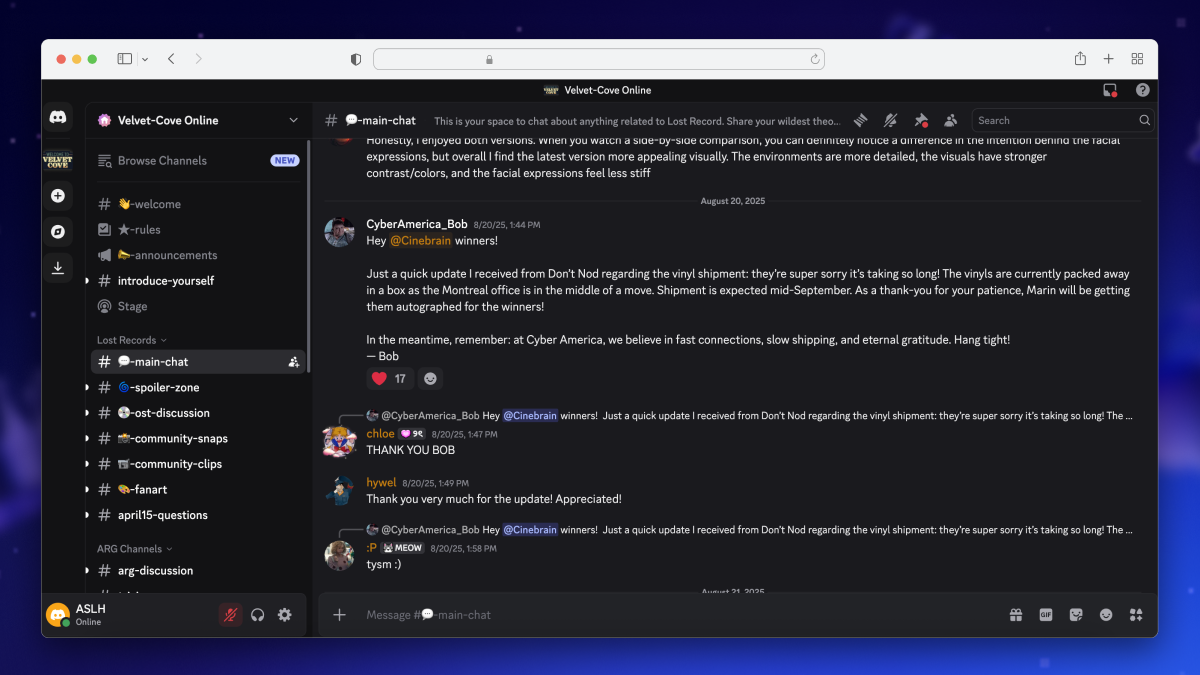Image resolution: width=1200 pixels, height=675 pixels.
Task: Click CyberAmerica_Bob username
Action: coord(416,224)
